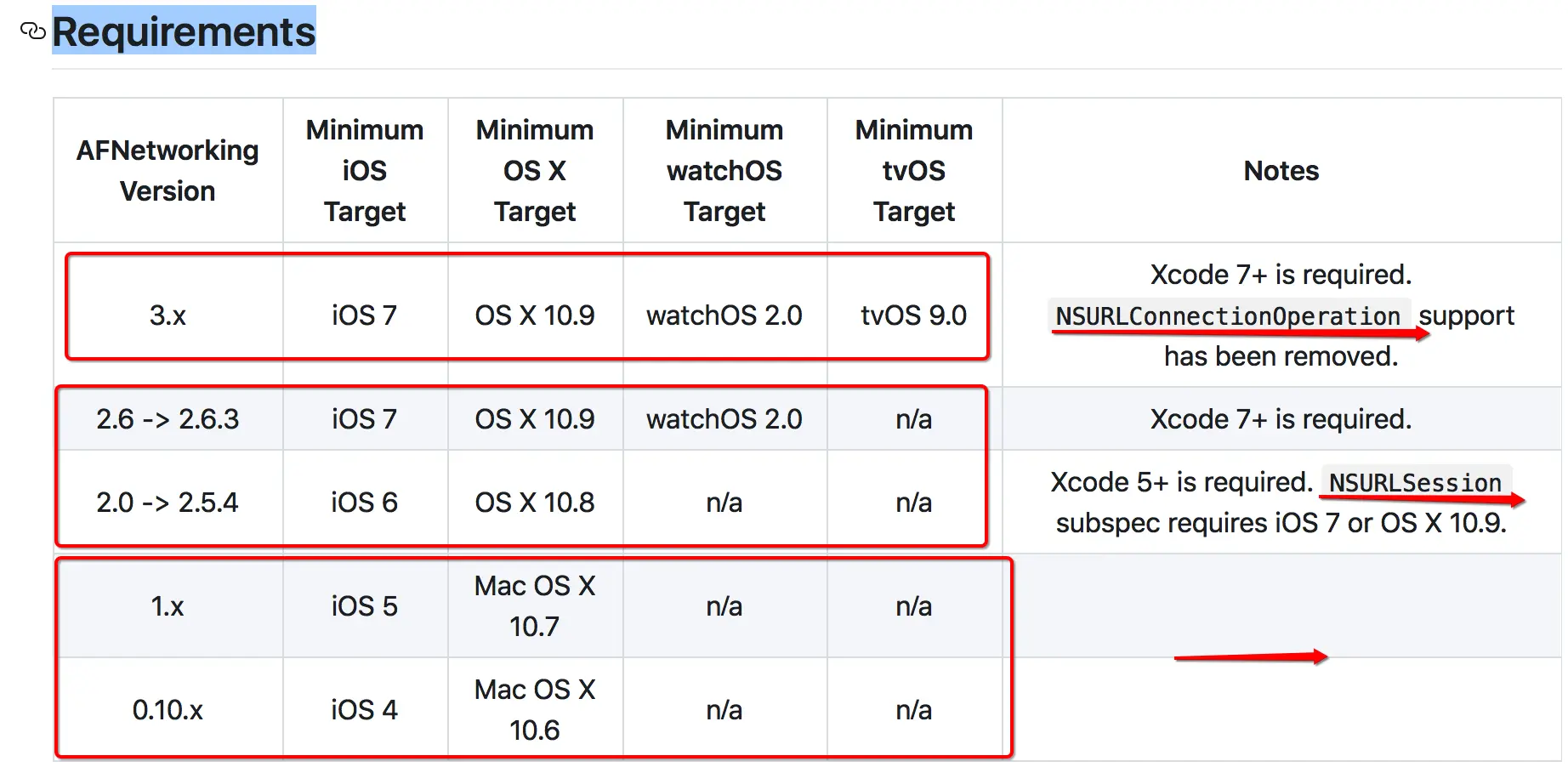The width and height of the screenshot is (1568, 767).
Task: Click the NSURLConnectionOperation code text
Action: [x=1227, y=316]
